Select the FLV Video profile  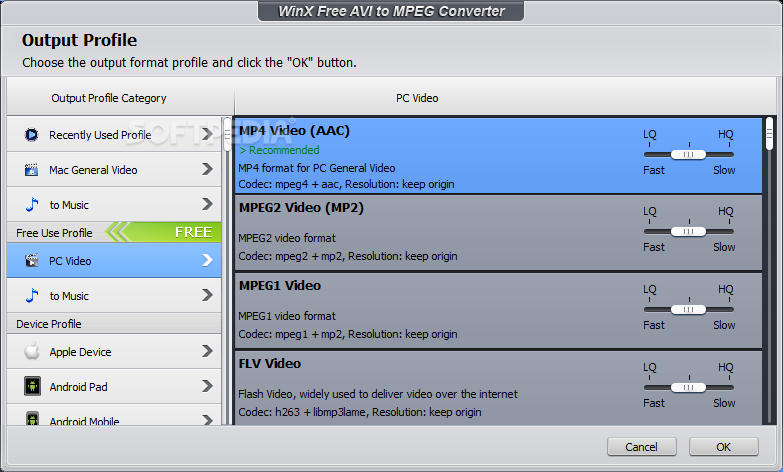tap(498, 388)
